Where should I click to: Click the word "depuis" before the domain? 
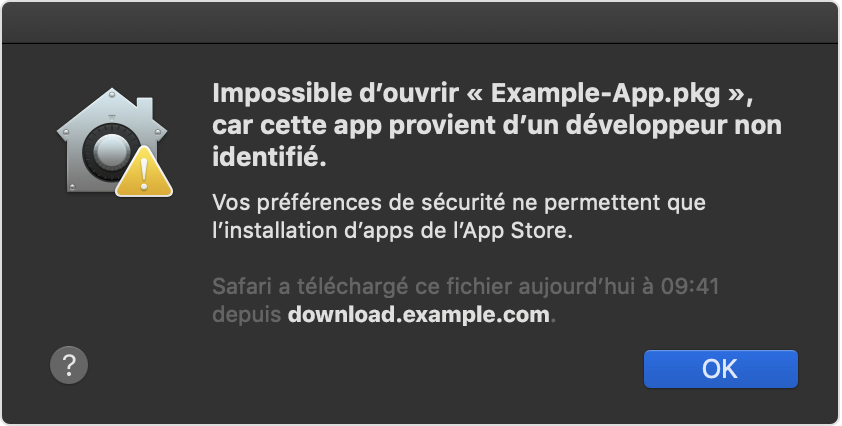pos(247,315)
